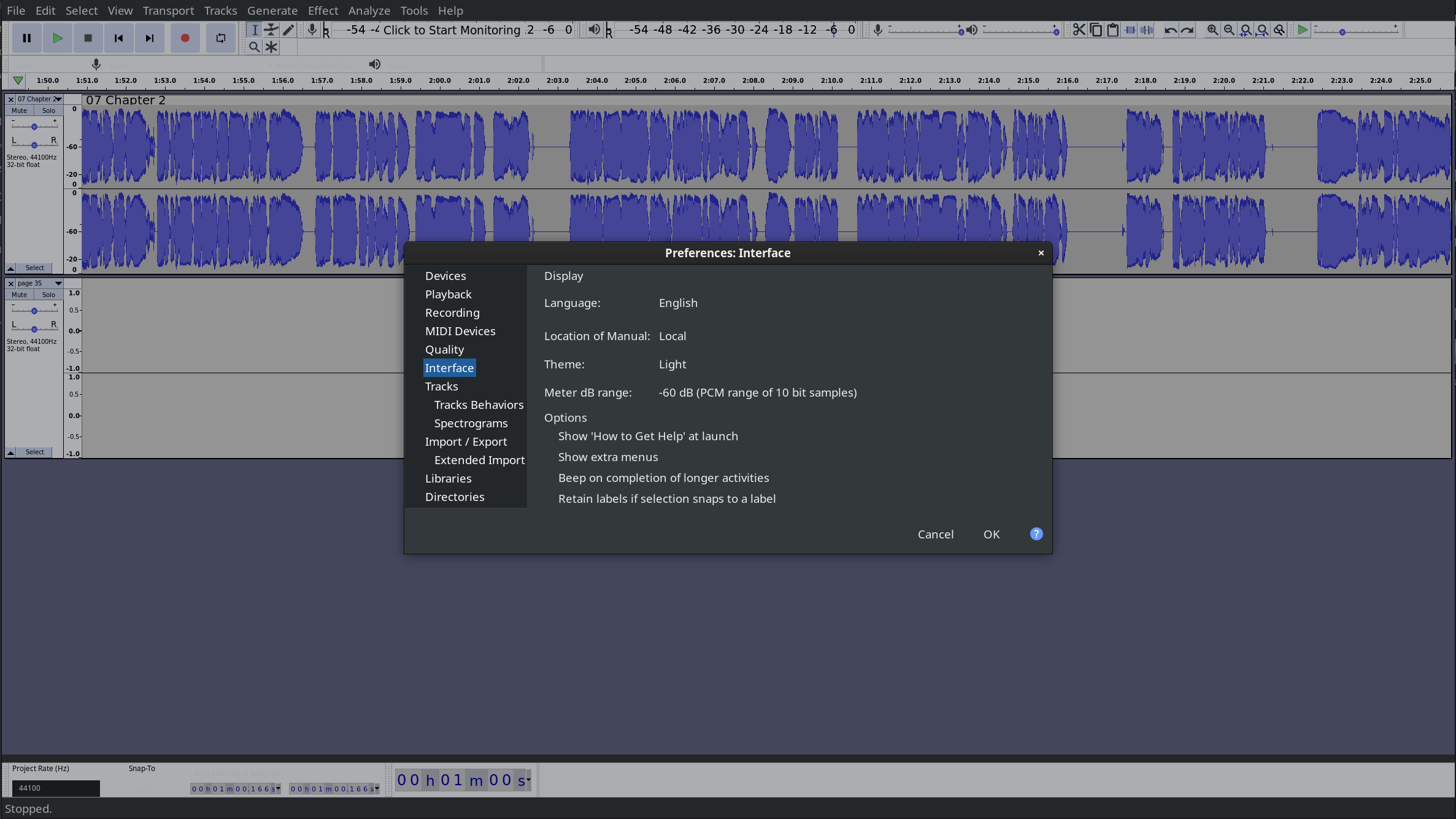Click the Silence audio selection icon
1456x819 pixels.
1146,29
